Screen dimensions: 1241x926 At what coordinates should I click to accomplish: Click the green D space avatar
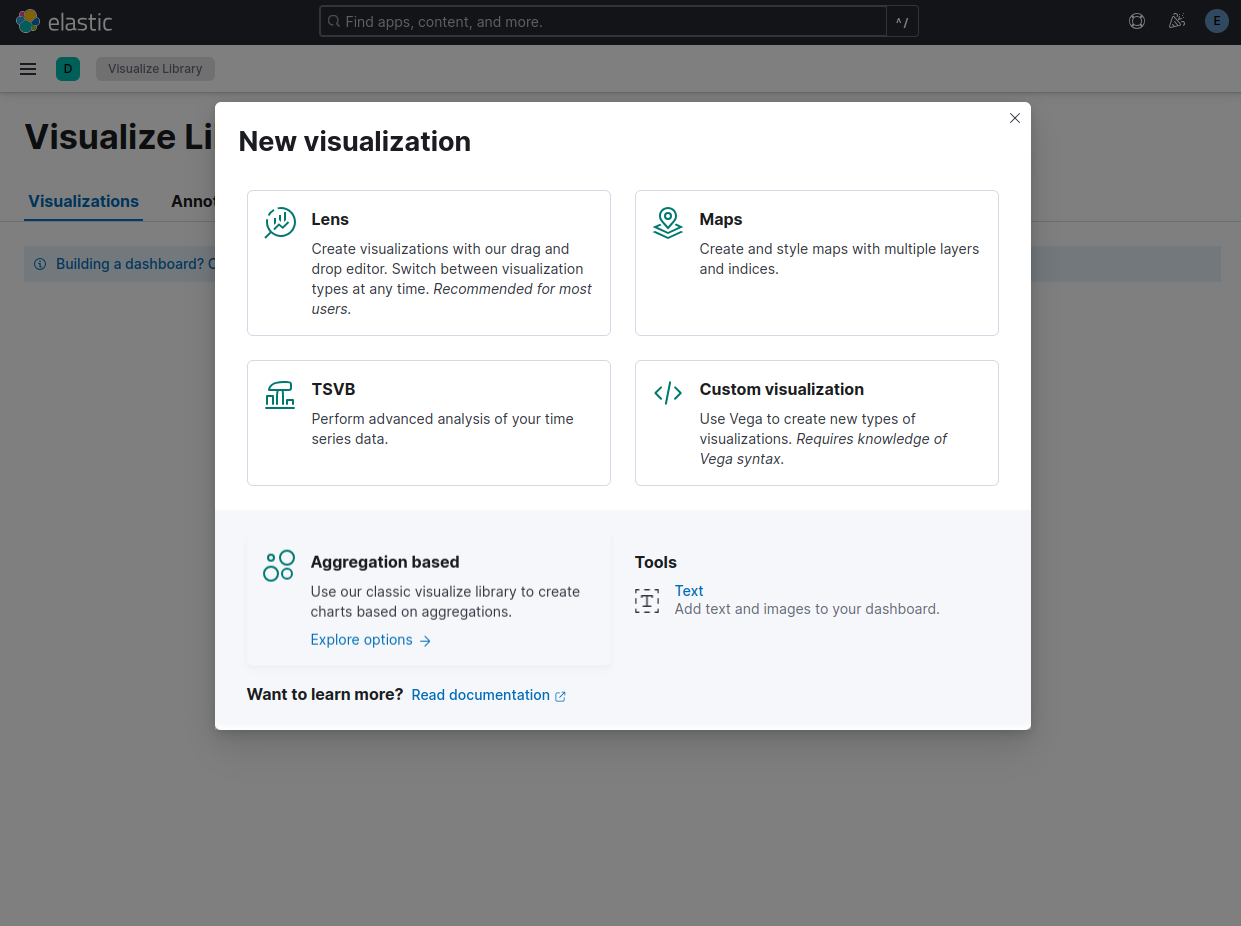(x=68, y=69)
